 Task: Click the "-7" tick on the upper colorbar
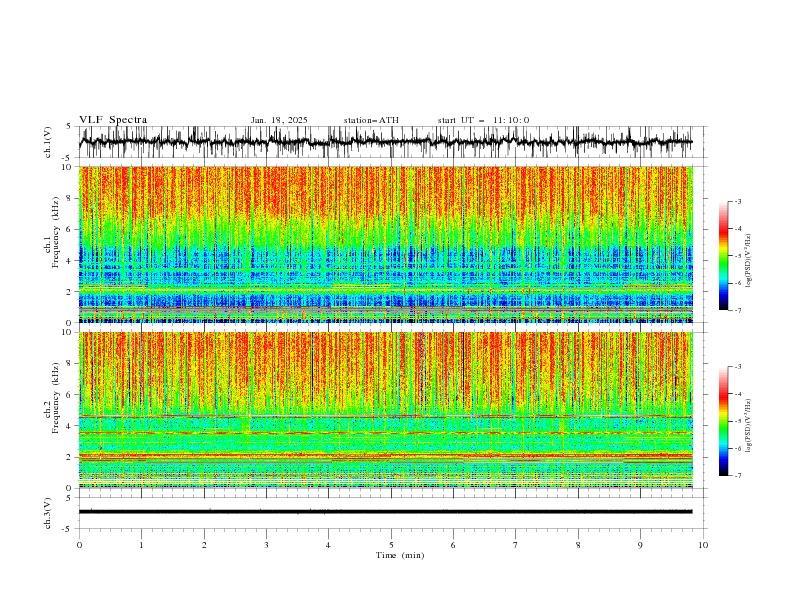[738, 310]
